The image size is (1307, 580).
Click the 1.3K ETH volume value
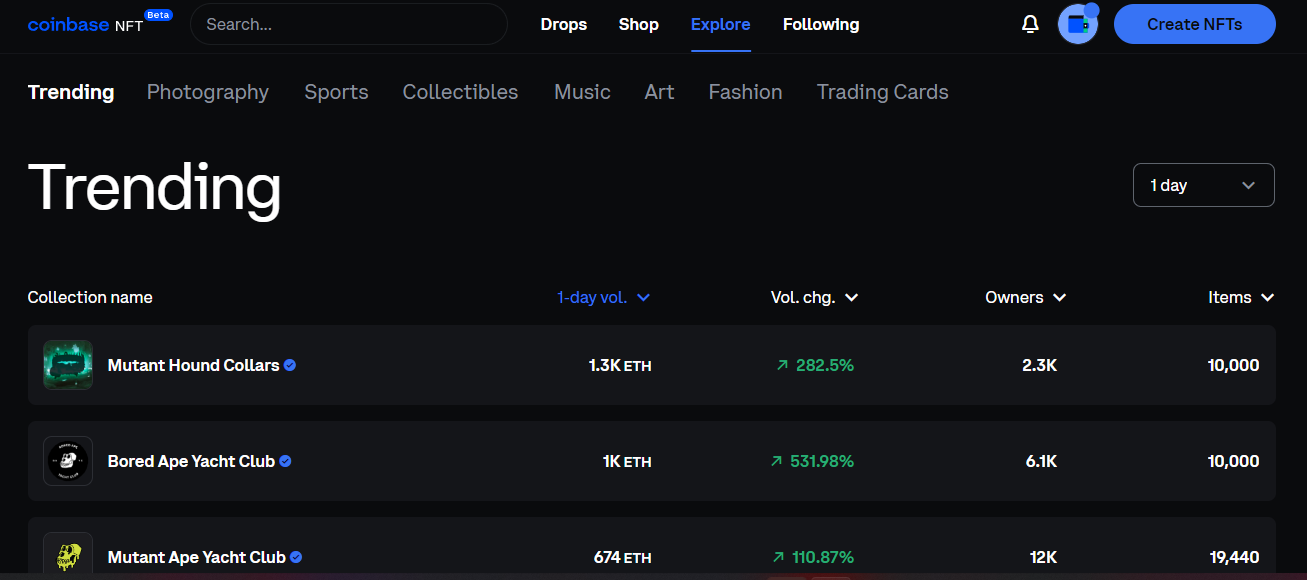620,366
